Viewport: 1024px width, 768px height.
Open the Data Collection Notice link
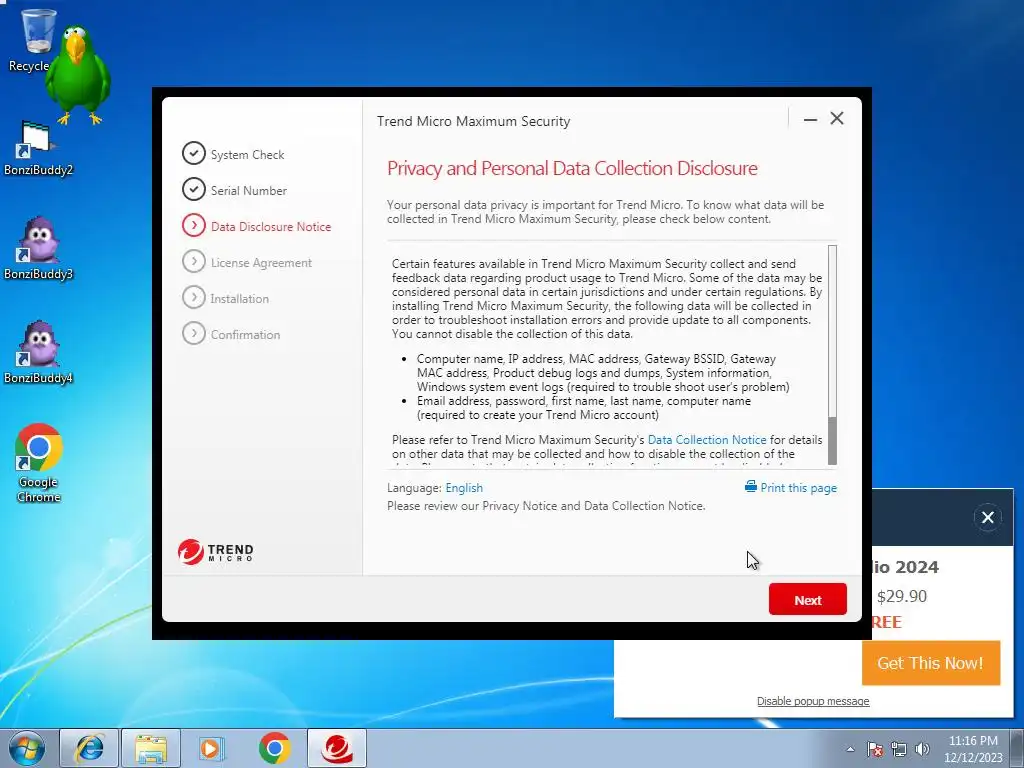pyautogui.click(x=707, y=440)
